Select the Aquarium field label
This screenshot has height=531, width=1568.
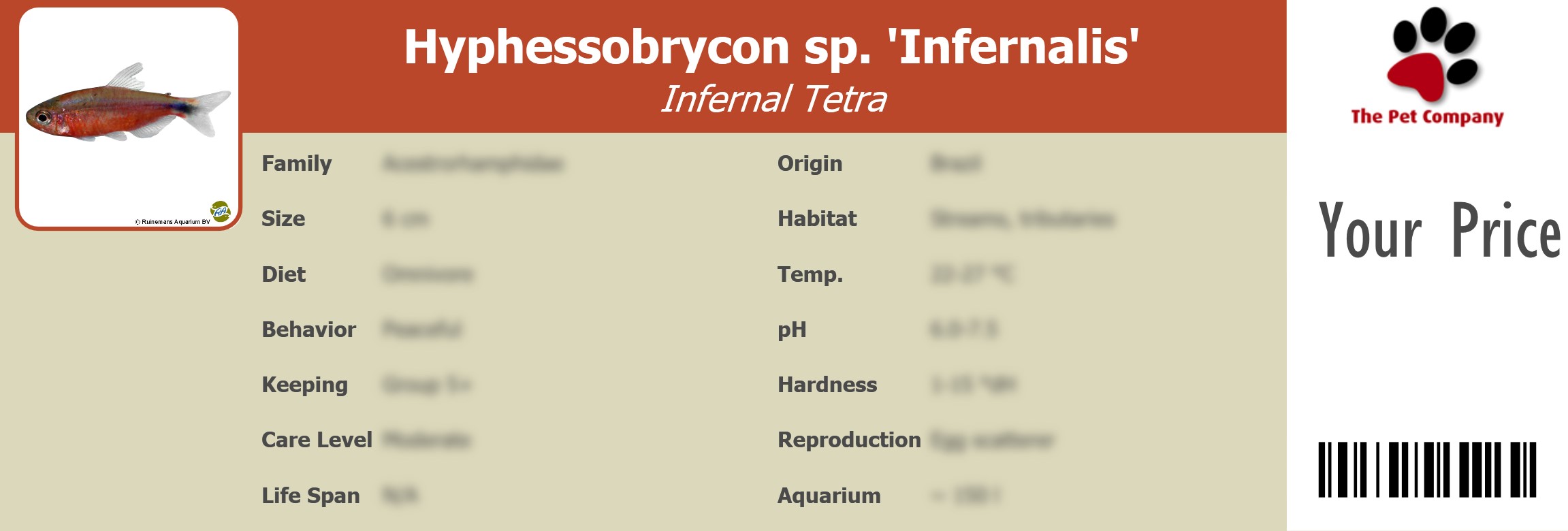[x=829, y=496]
